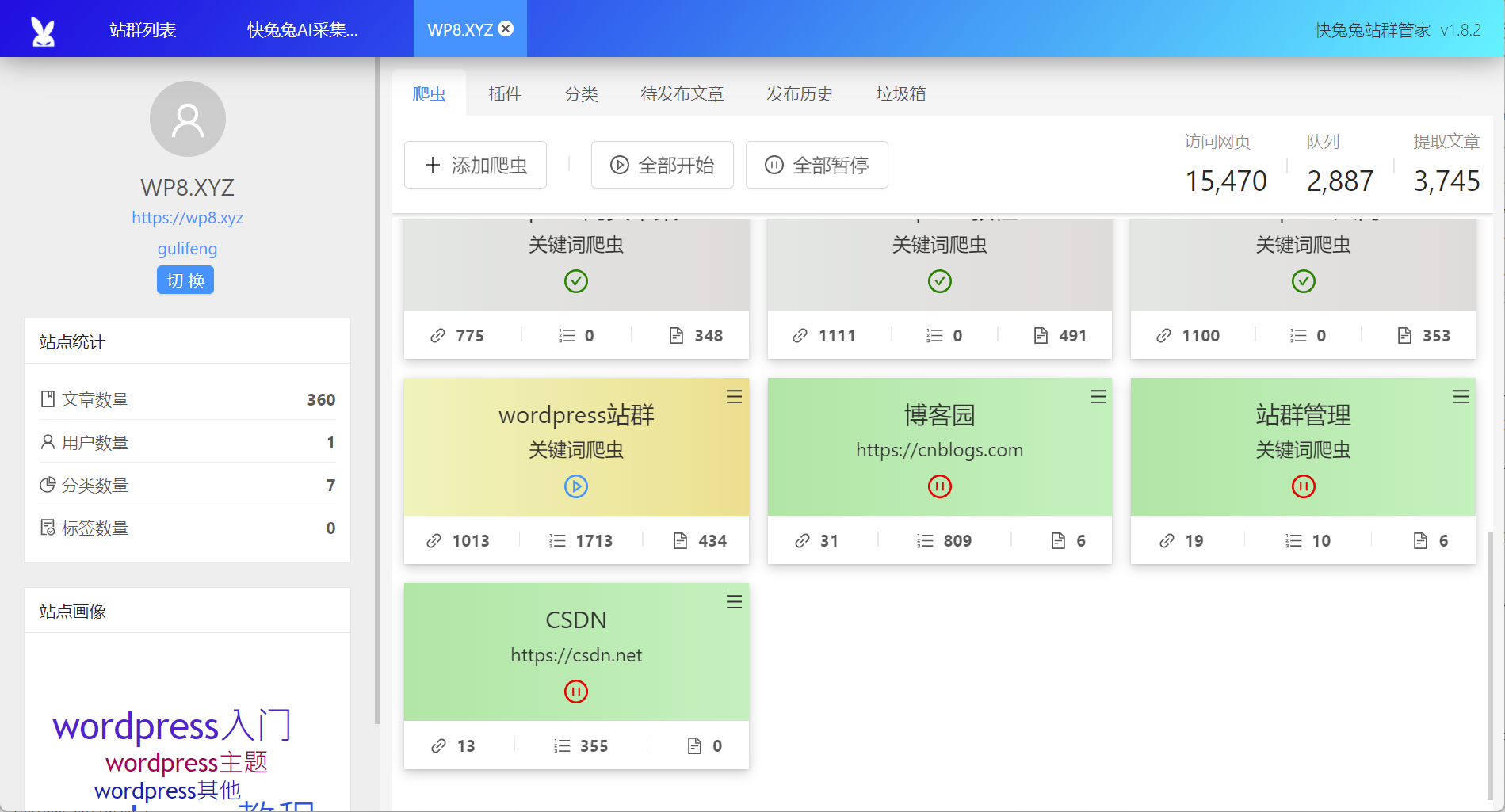Screen dimensions: 1505x812
Task: Open the 站群管理 card menu
Action: pyautogui.click(x=1461, y=396)
